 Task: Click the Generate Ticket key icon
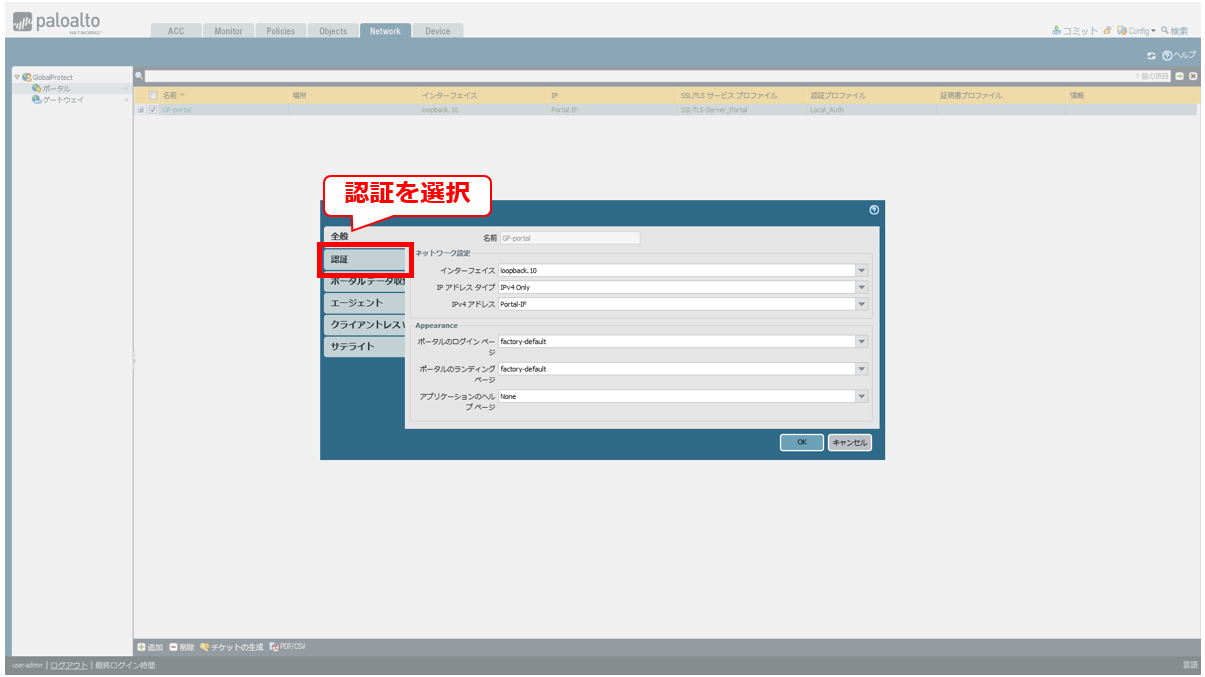tap(205, 647)
